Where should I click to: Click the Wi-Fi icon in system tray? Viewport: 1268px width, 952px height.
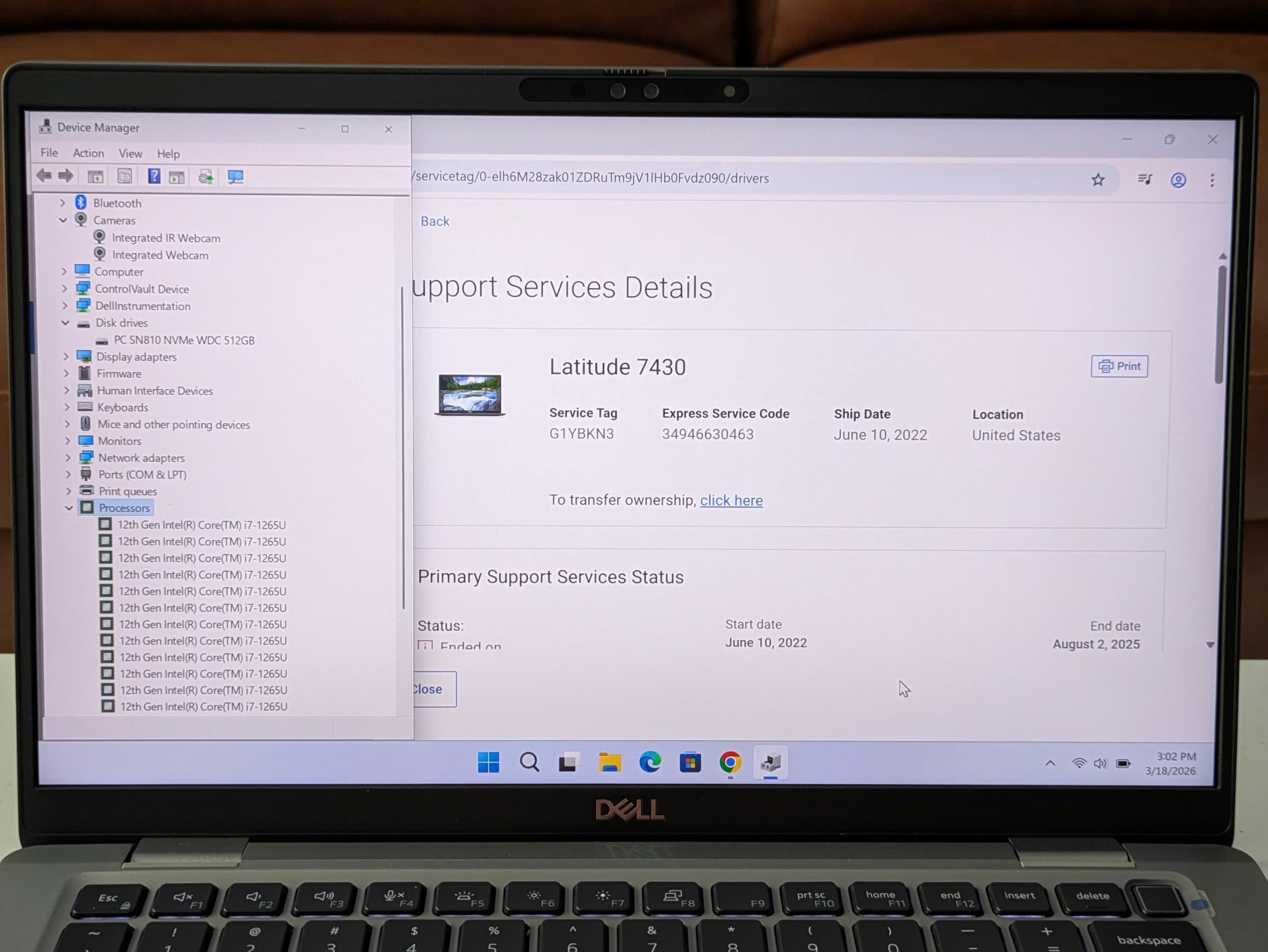coord(1079,763)
